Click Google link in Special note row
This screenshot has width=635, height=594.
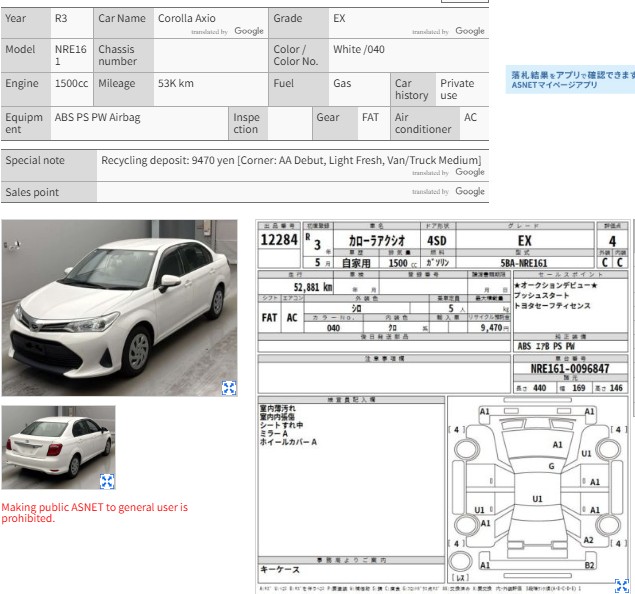[x=470, y=172]
